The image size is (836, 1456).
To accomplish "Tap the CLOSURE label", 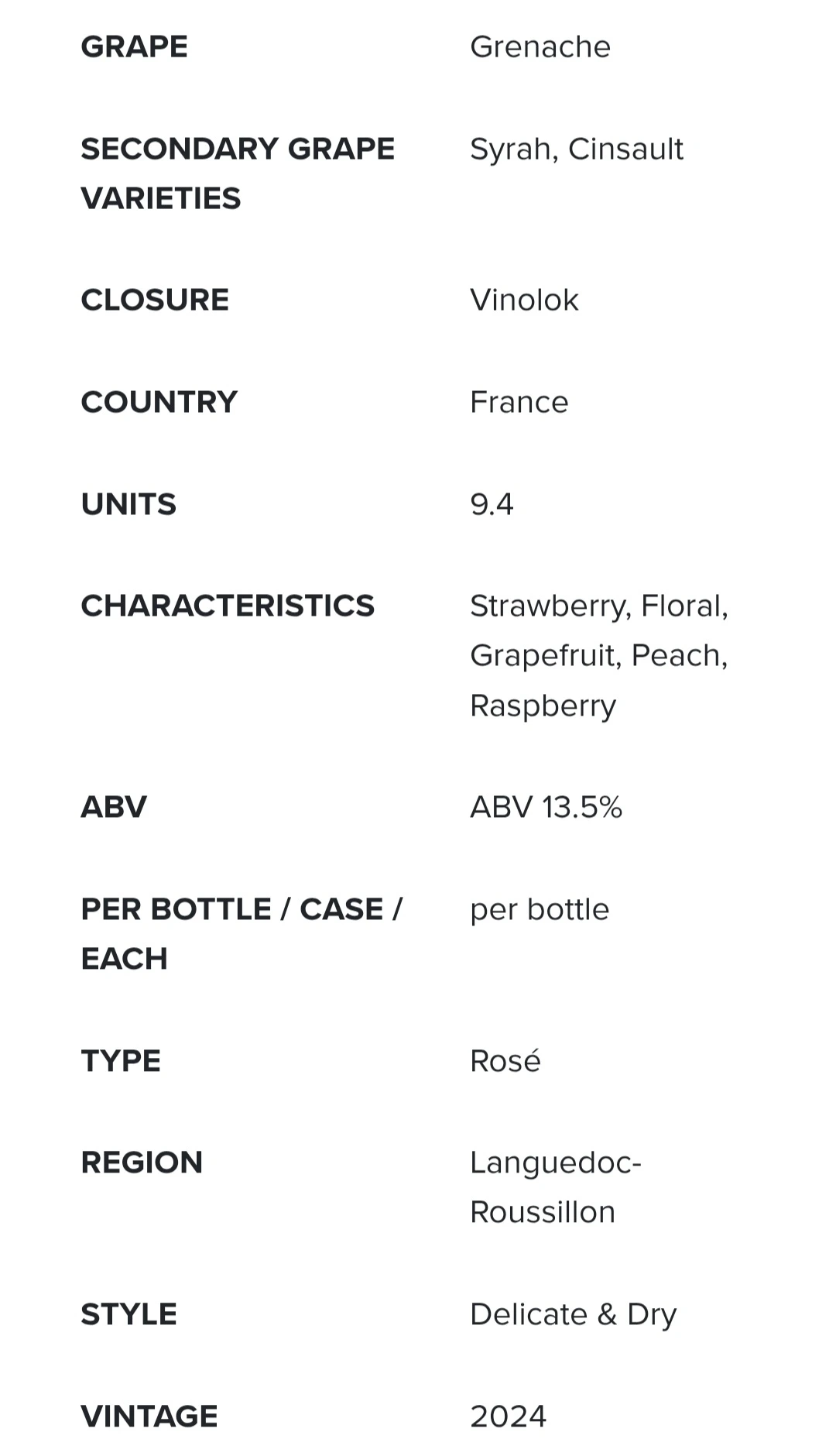I will [x=155, y=300].
